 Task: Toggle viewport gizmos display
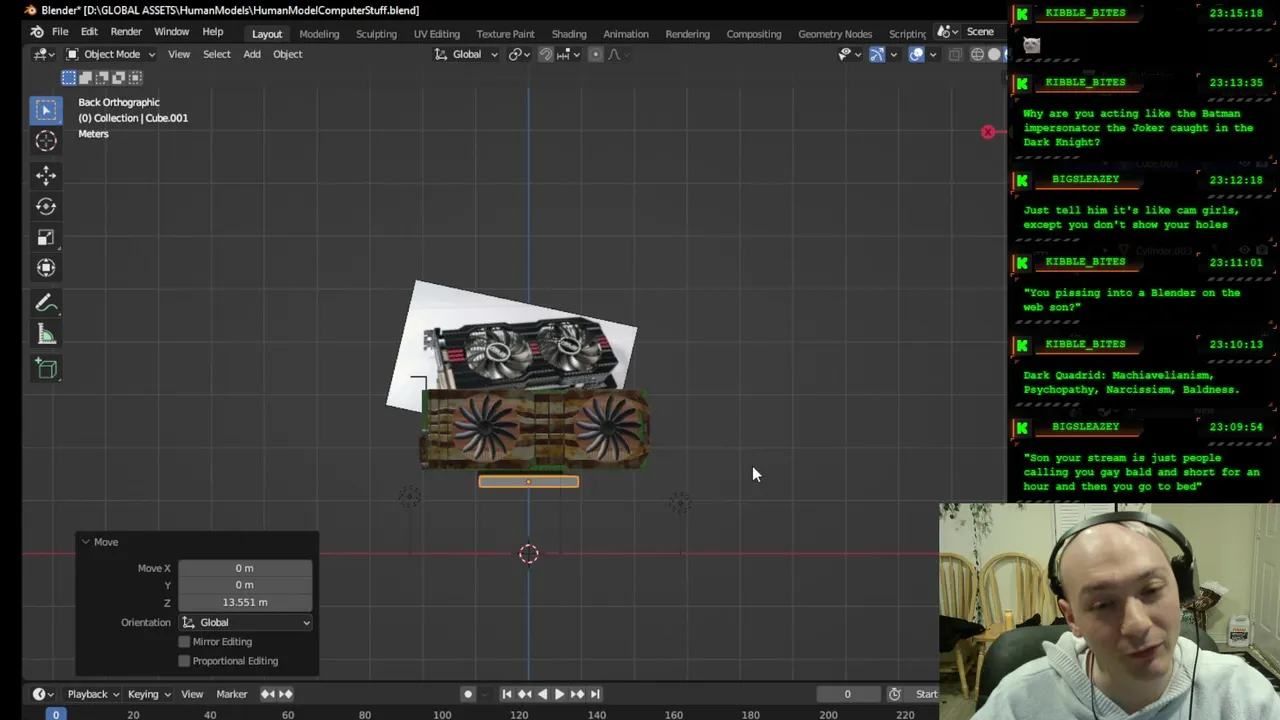click(877, 54)
